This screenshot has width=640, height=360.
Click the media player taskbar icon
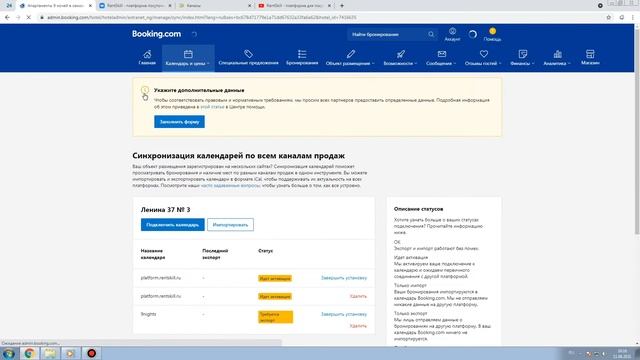(x=70, y=353)
